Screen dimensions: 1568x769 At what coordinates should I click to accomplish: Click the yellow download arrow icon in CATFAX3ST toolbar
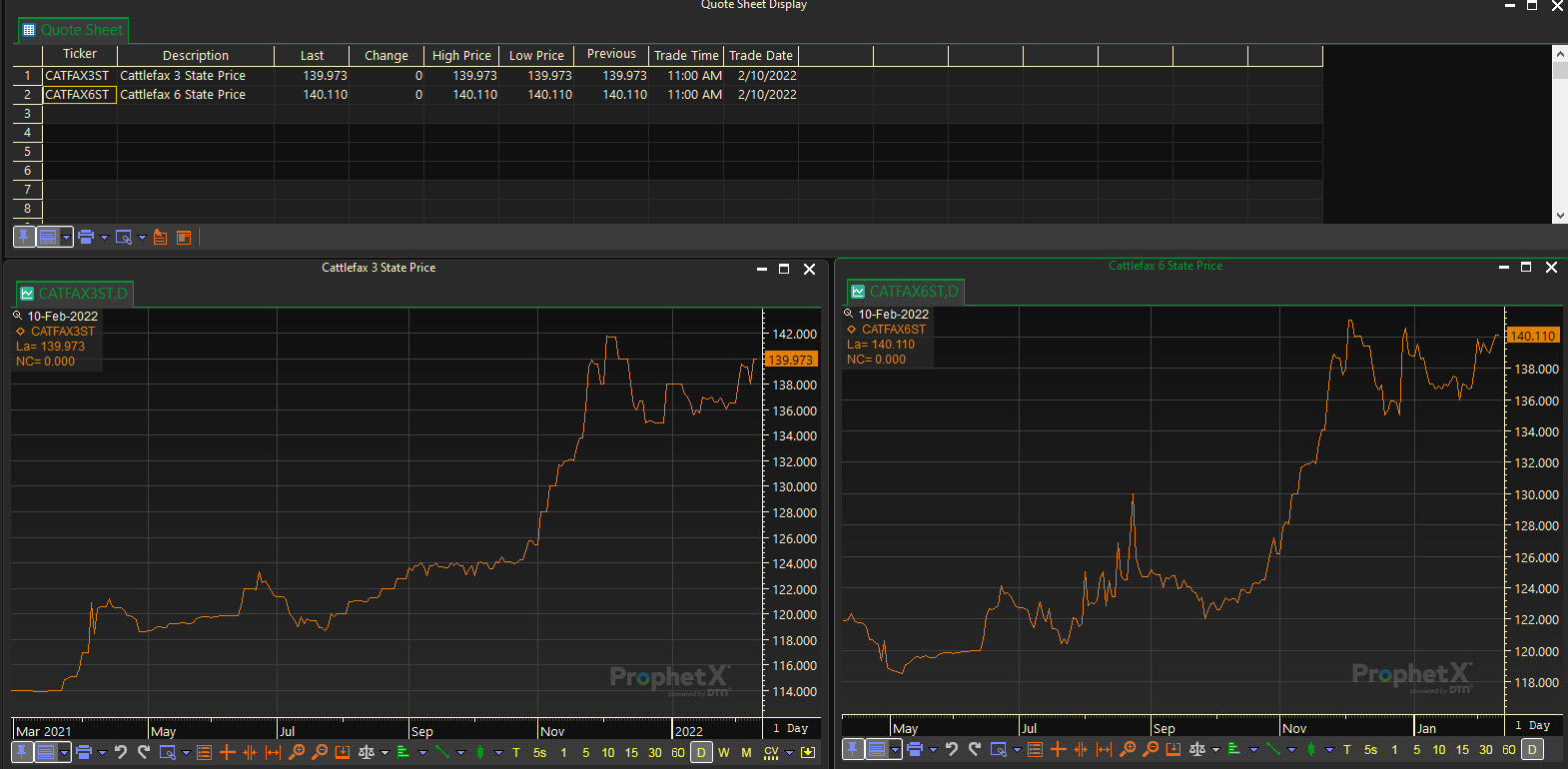click(x=808, y=752)
